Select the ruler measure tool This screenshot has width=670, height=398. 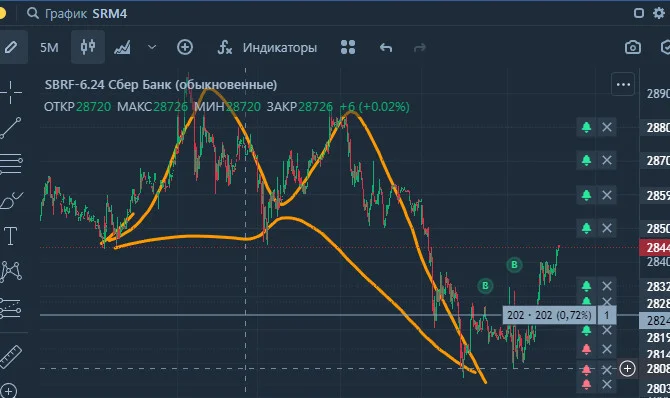point(11,357)
